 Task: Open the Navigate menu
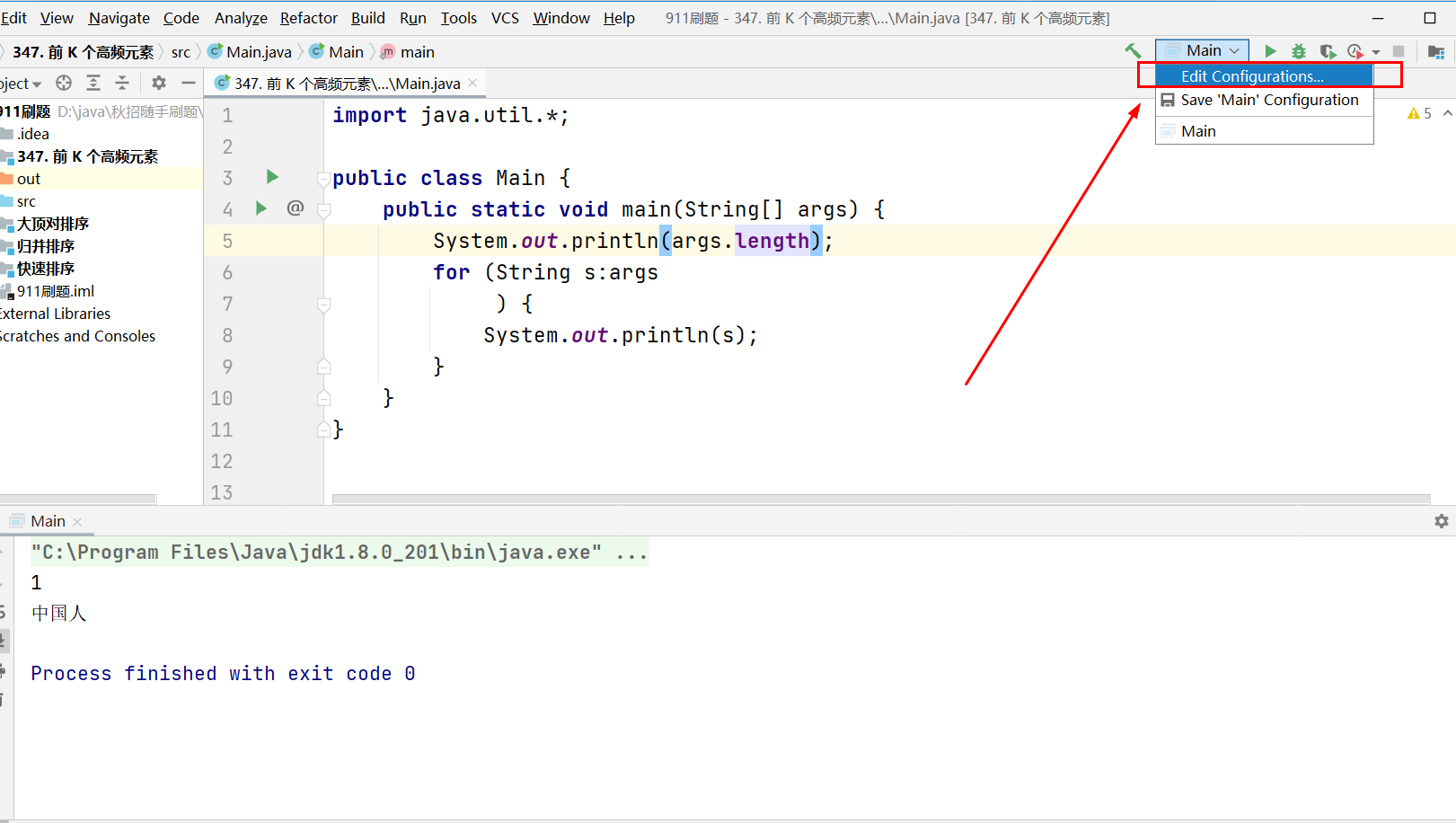click(119, 18)
